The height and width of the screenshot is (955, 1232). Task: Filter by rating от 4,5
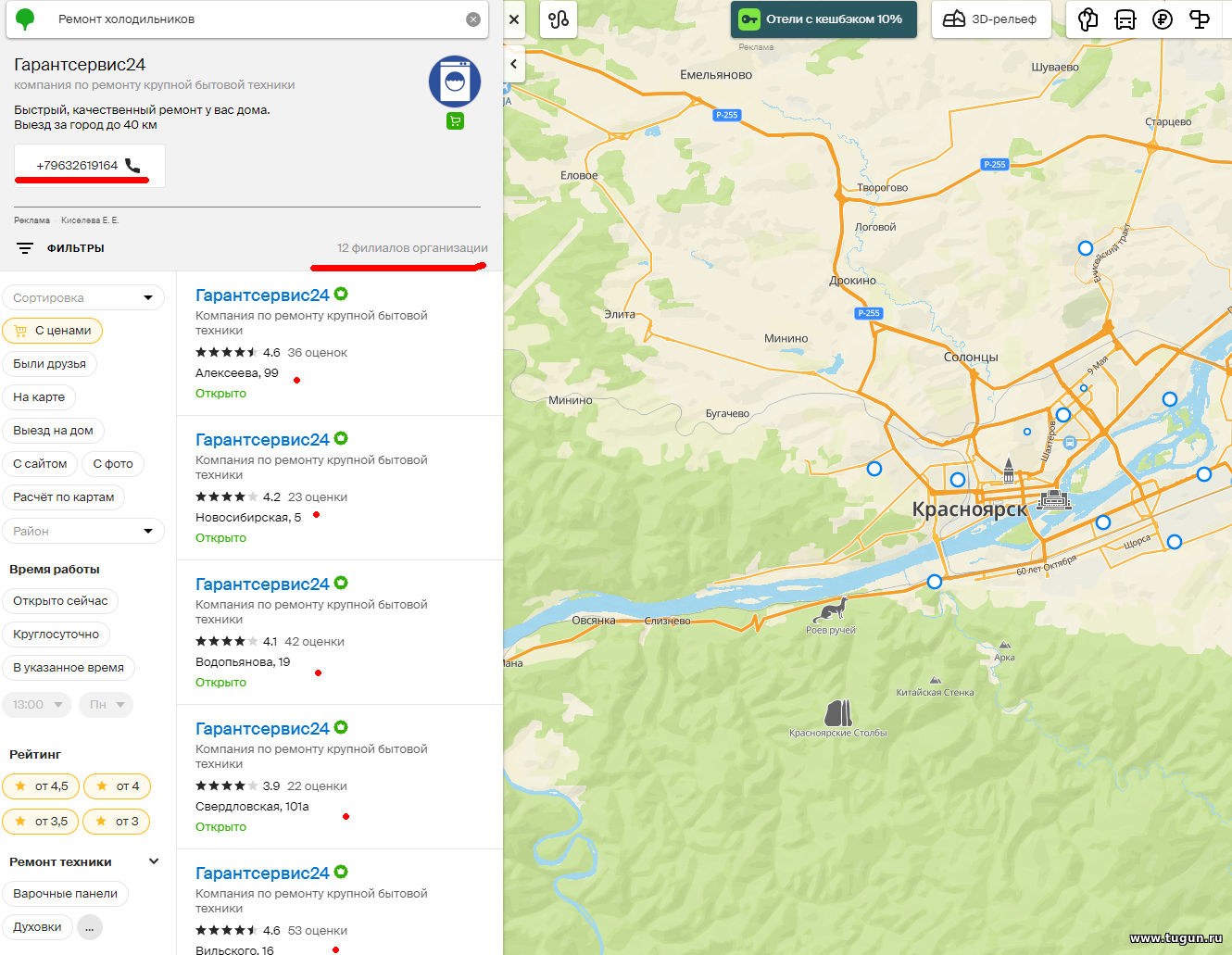pos(41,786)
